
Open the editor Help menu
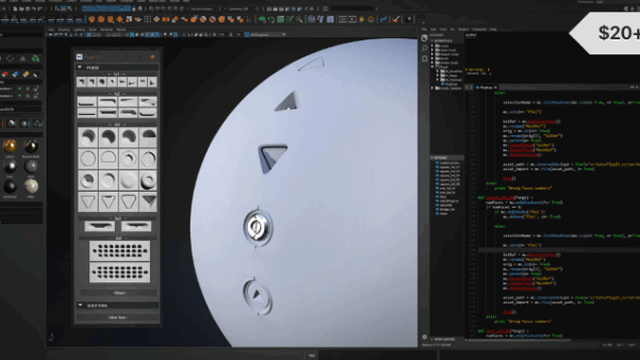pyautogui.click(x=493, y=29)
